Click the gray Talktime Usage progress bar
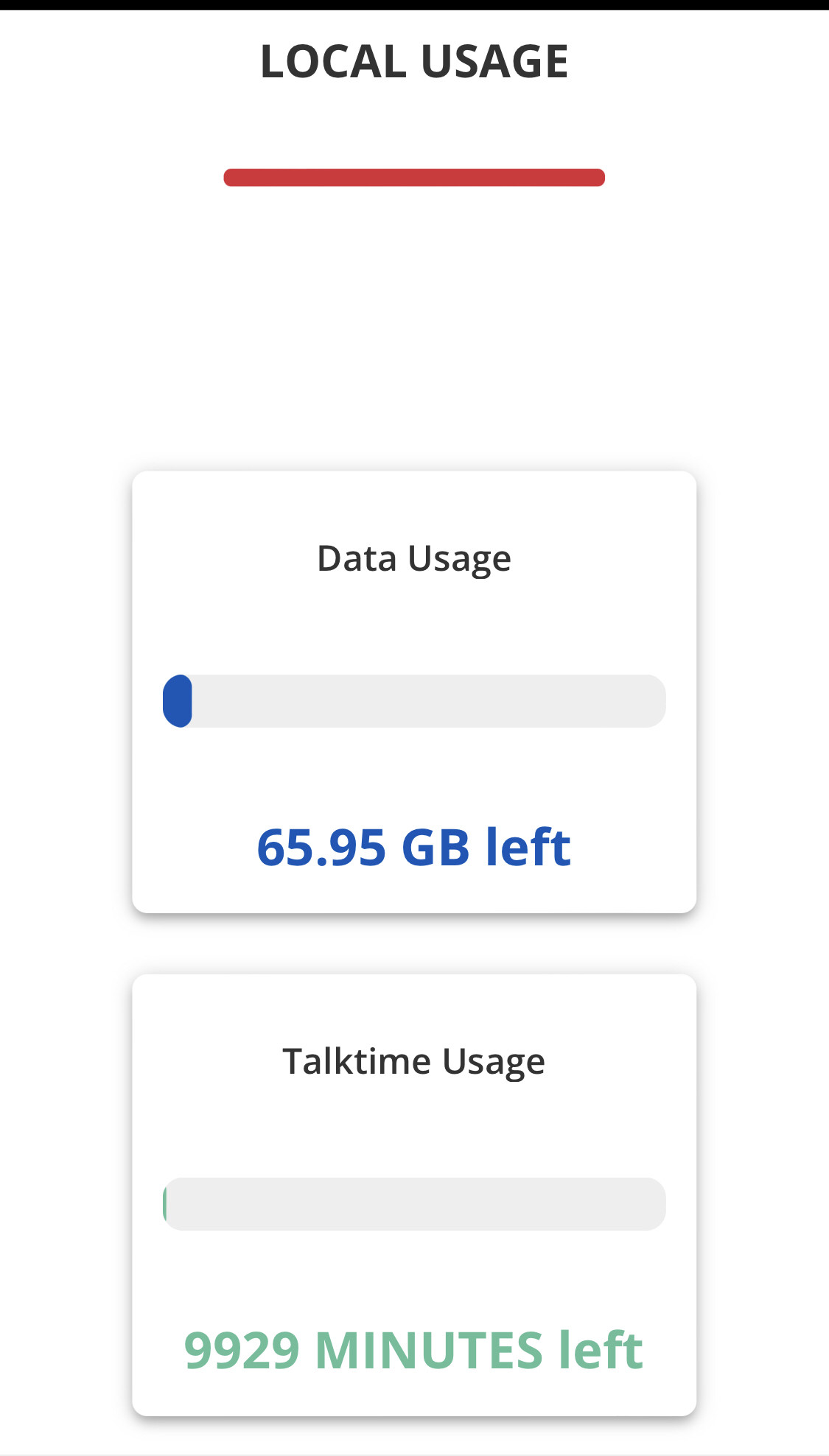829x1456 pixels. [414, 1204]
